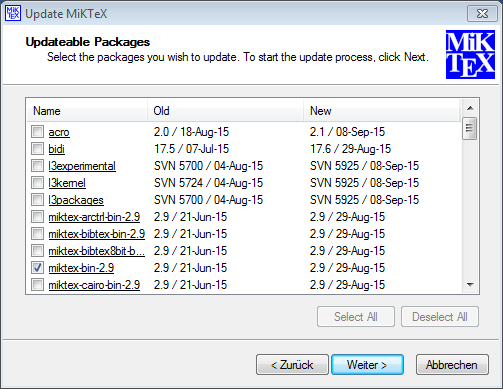Image resolution: width=503 pixels, height=389 pixels.
Task: Click the l3packages package name
Action: 76,200
